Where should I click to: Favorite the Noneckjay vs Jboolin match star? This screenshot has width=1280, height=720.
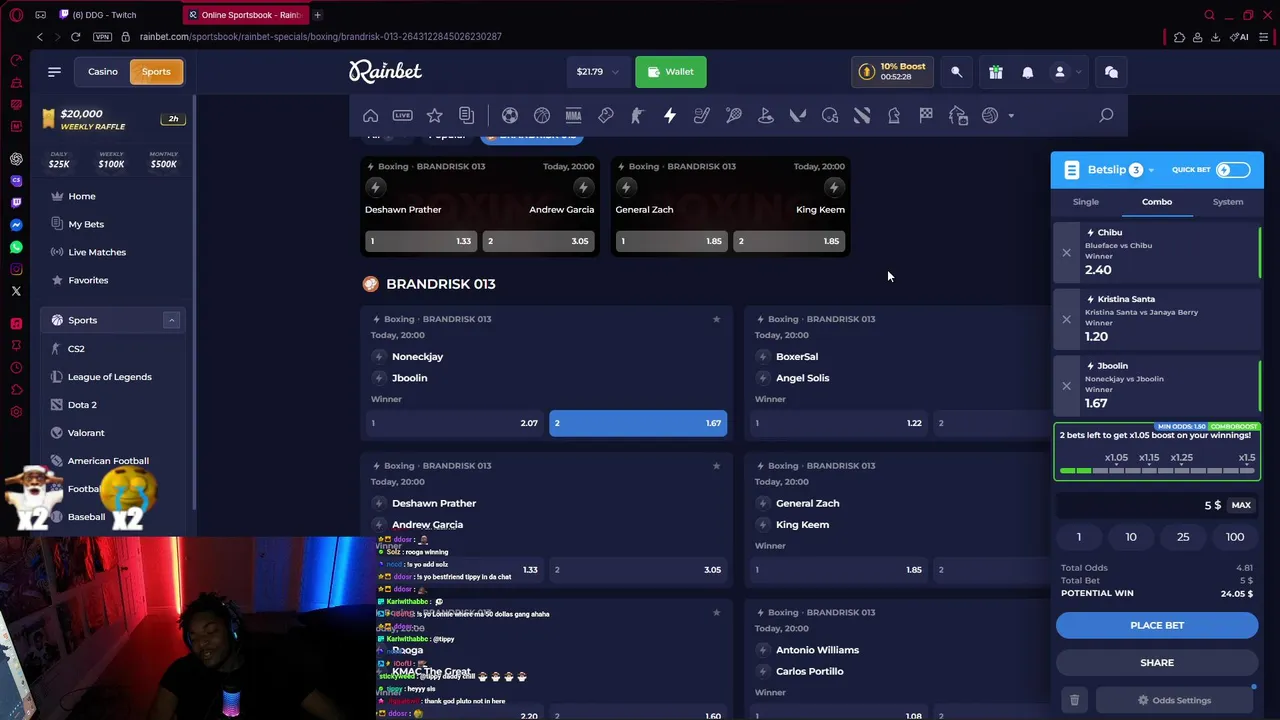tap(716, 319)
